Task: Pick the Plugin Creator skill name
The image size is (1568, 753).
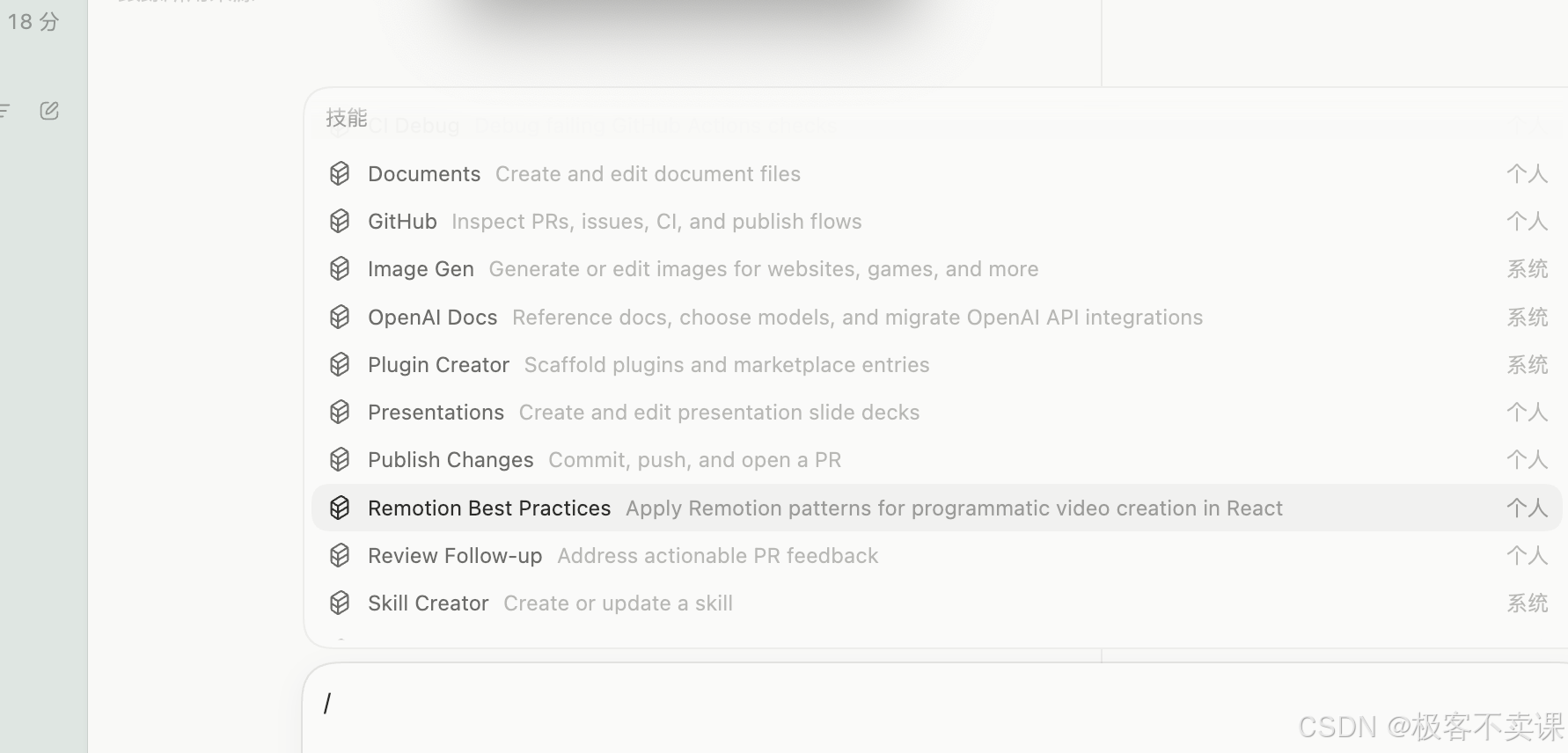Action: coord(438,364)
